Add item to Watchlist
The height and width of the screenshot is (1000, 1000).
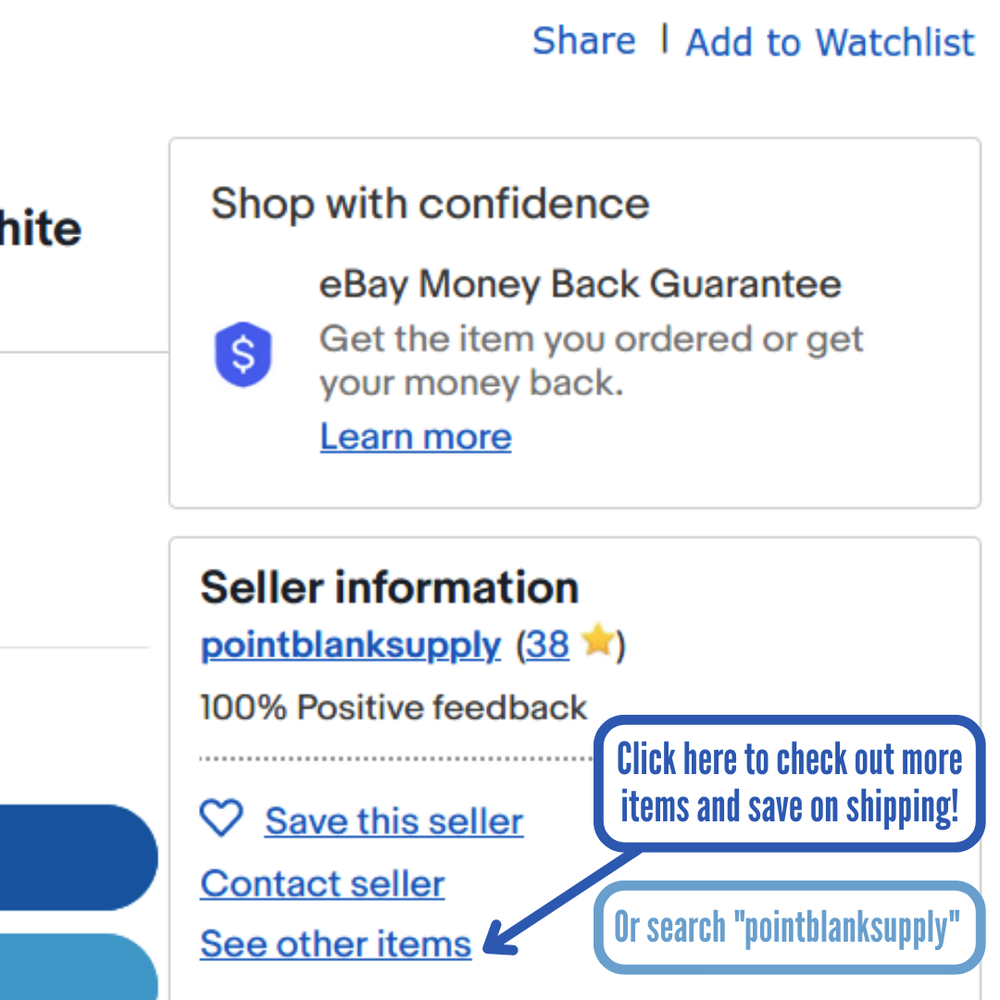tap(829, 42)
